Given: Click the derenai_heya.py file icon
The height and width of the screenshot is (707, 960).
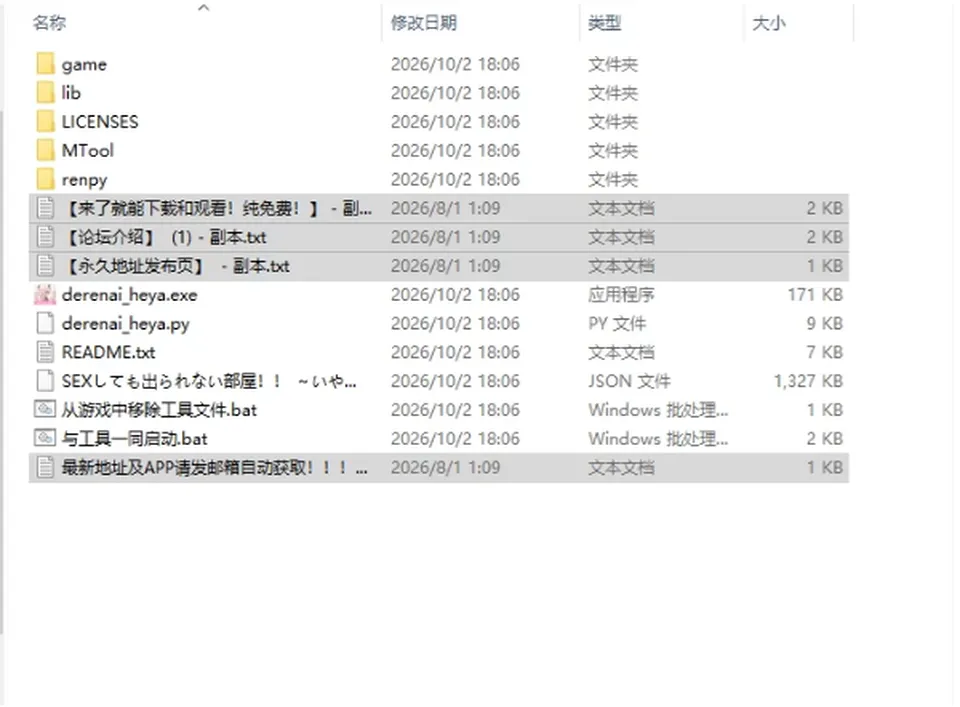Looking at the screenshot, I should tap(45, 323).
